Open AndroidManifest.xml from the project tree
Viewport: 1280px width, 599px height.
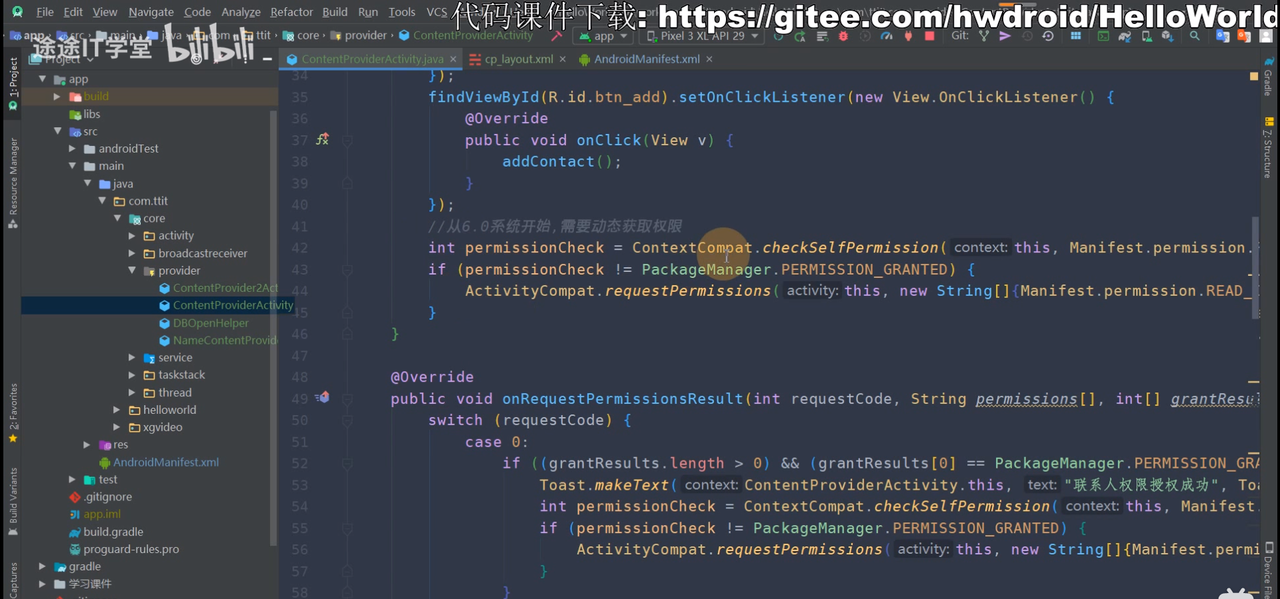[x=165, y=462]
